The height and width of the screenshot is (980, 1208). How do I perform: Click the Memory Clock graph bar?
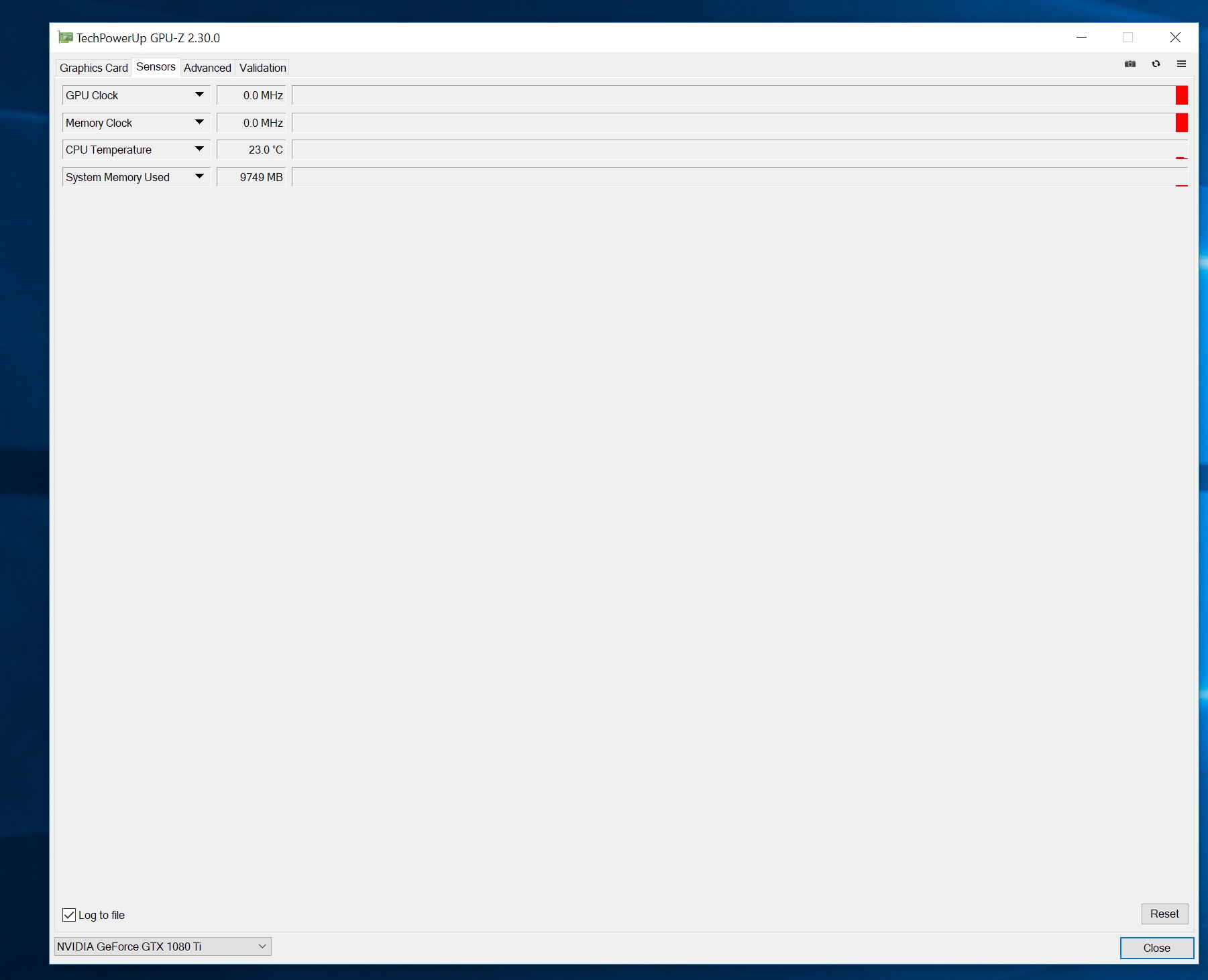point(740,123)
